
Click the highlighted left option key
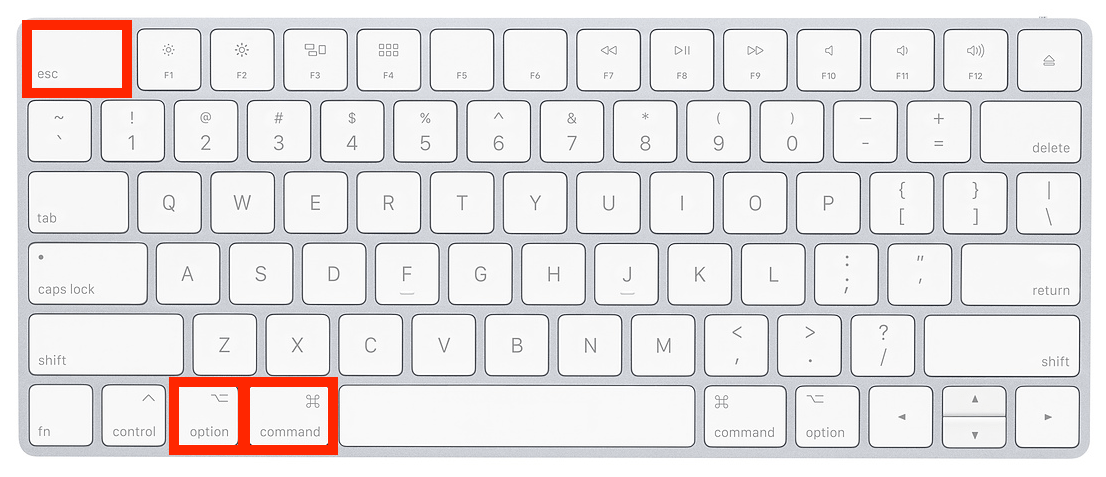pos(209,416)
